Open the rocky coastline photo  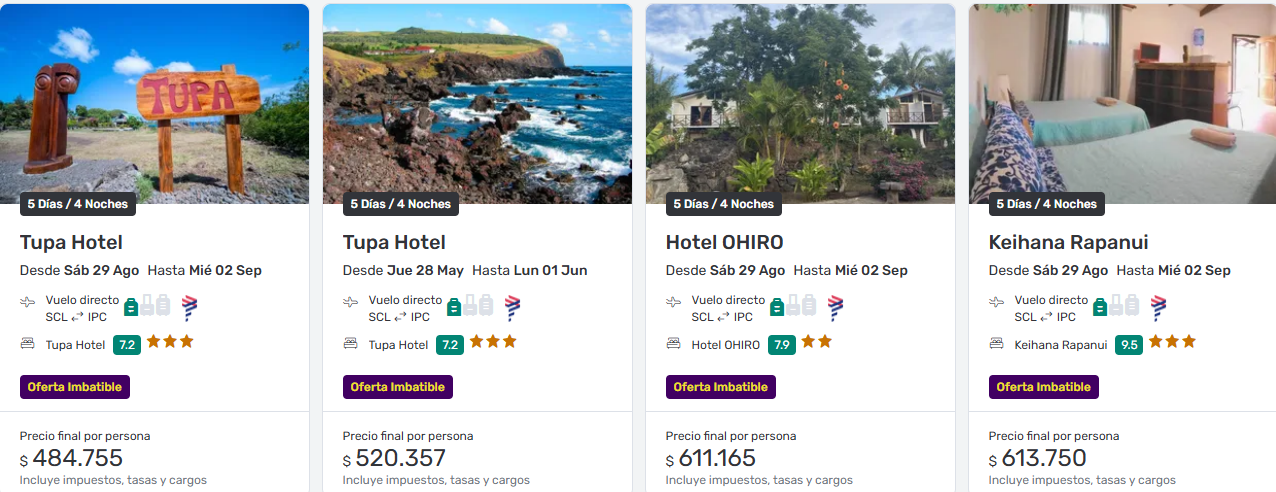point(477,100)
